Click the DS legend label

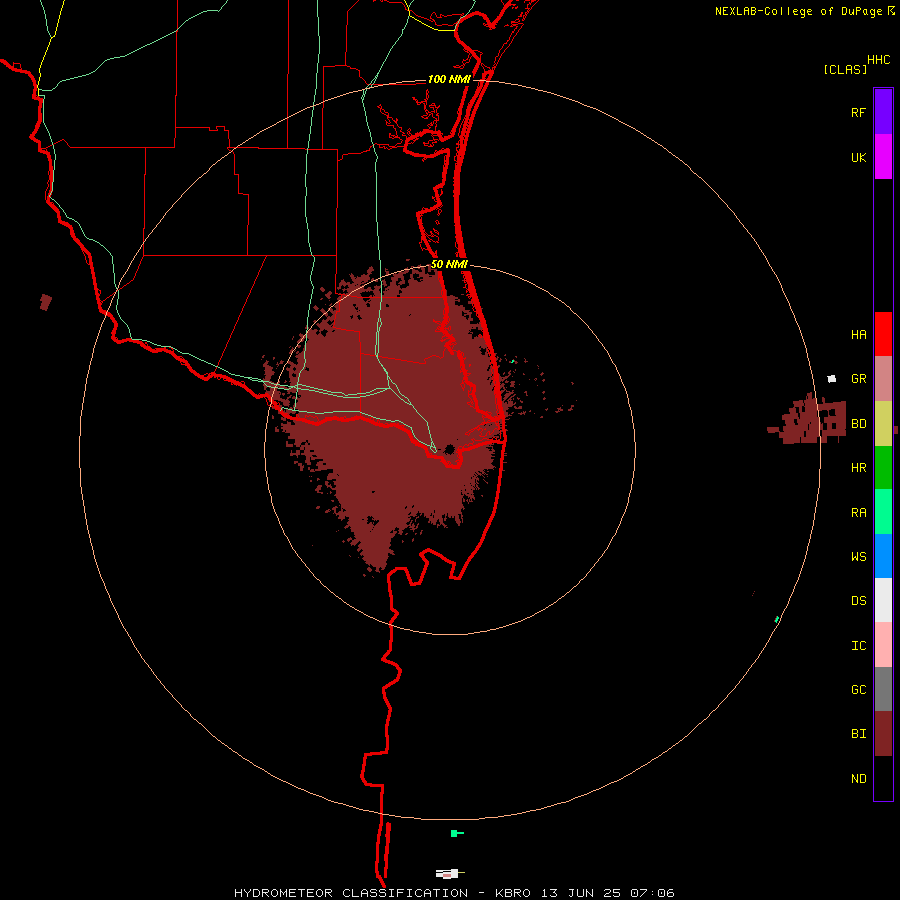point(858,601)
